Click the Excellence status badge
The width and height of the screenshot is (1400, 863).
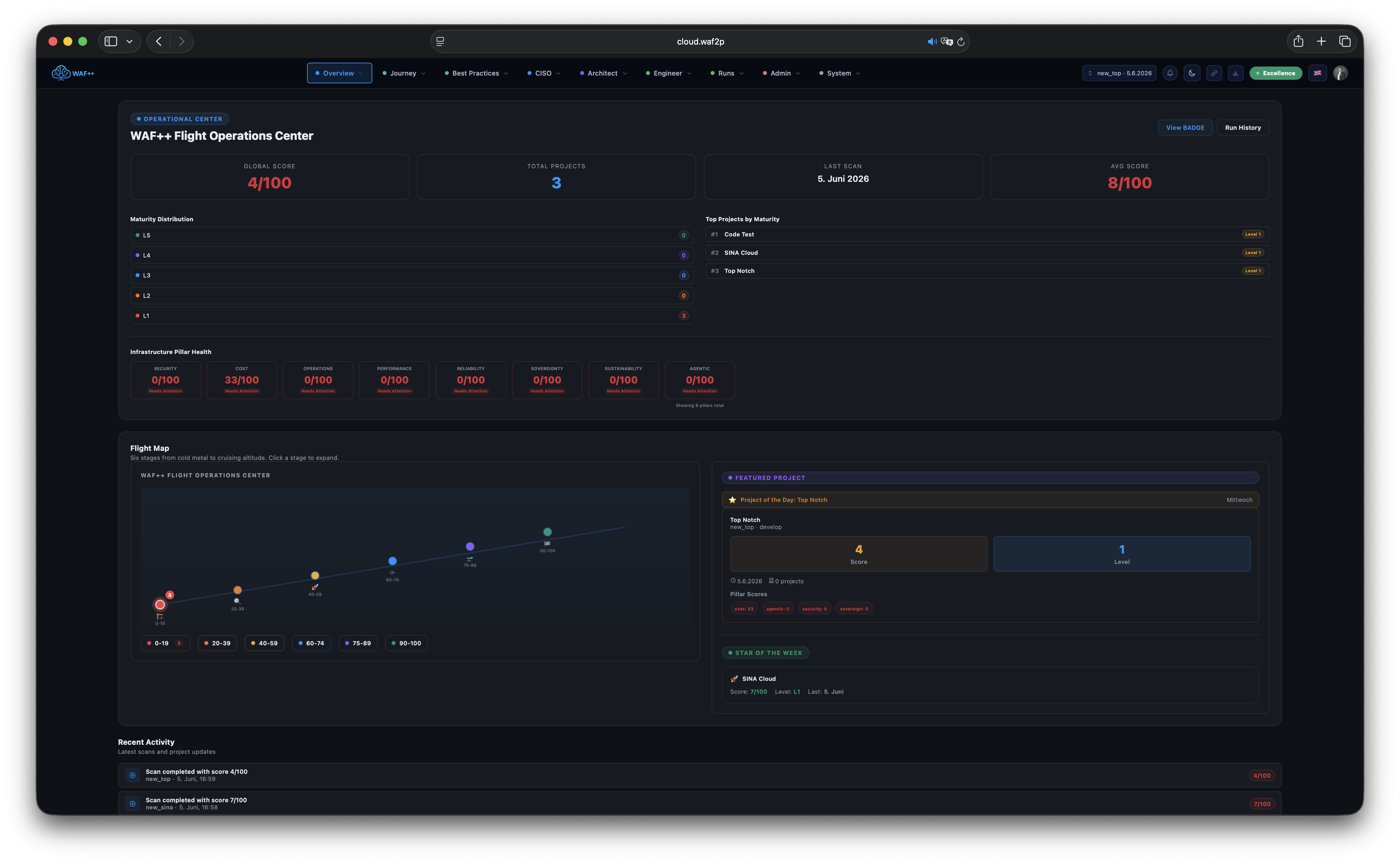1276,73
